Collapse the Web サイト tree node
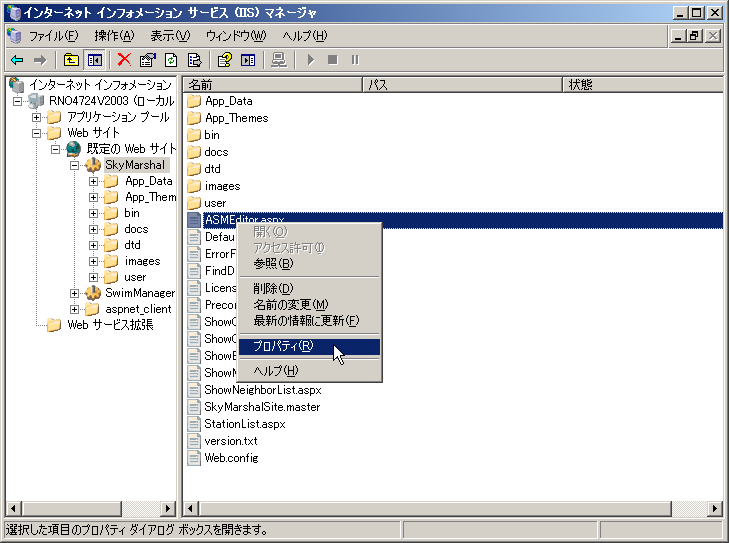This screenshot has width=729, height=543. [x=36, y=133]
